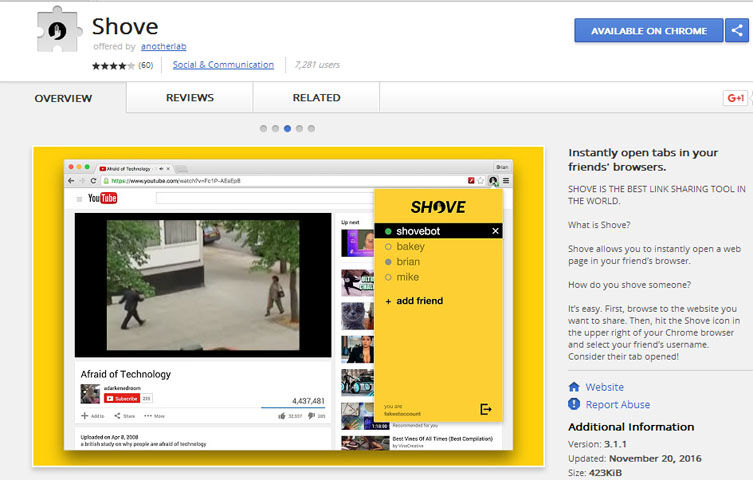Open the share button beside Available on Chrome

(x=737, y=31)
